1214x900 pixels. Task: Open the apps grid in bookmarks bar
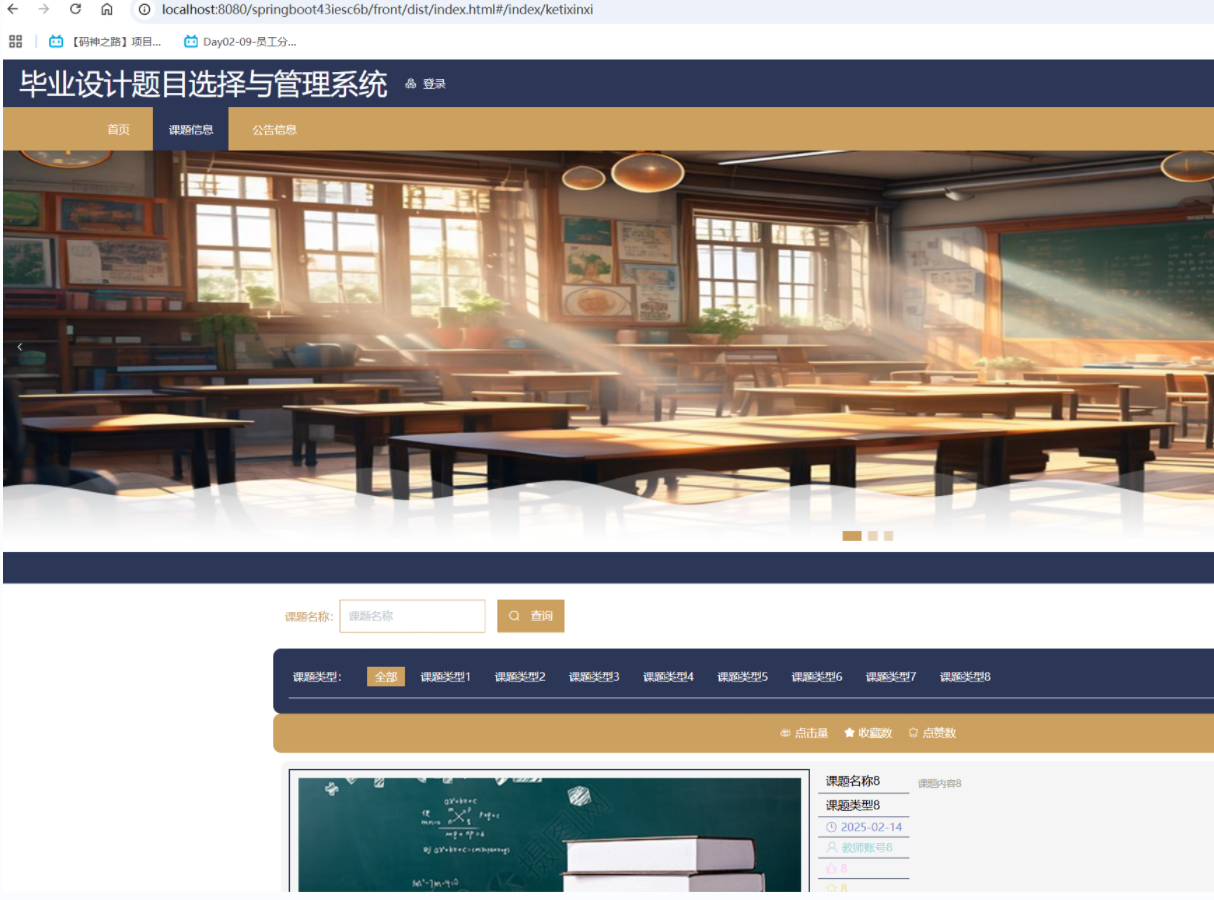(x=15, y=41)
